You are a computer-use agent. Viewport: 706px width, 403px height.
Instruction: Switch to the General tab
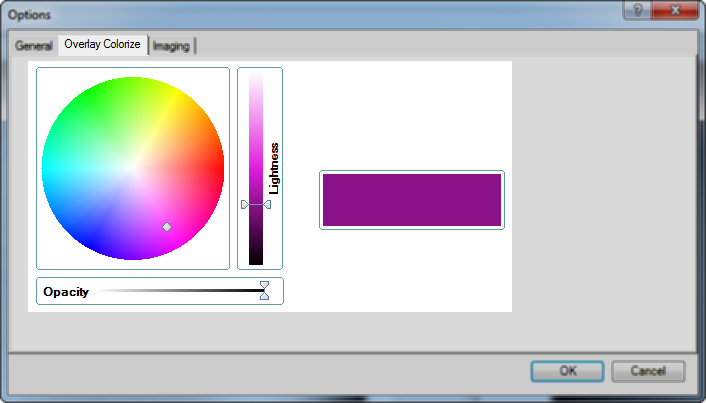point(34,45)
